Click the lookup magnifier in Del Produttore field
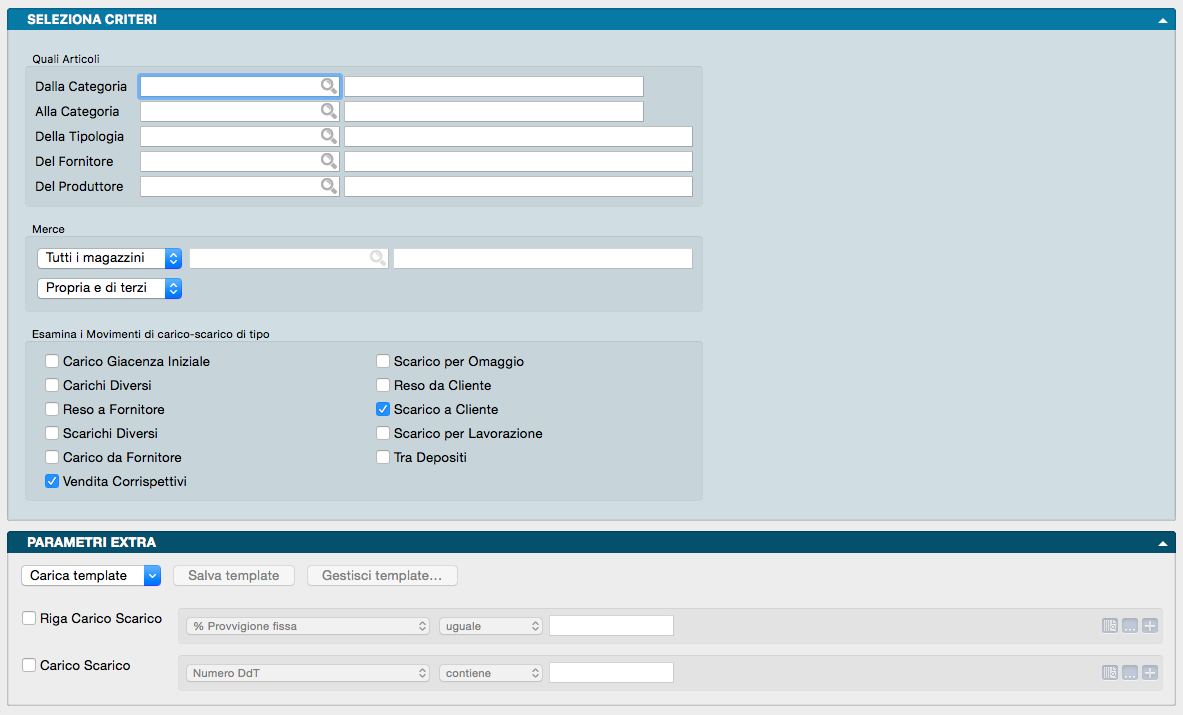 coord(328,186)
